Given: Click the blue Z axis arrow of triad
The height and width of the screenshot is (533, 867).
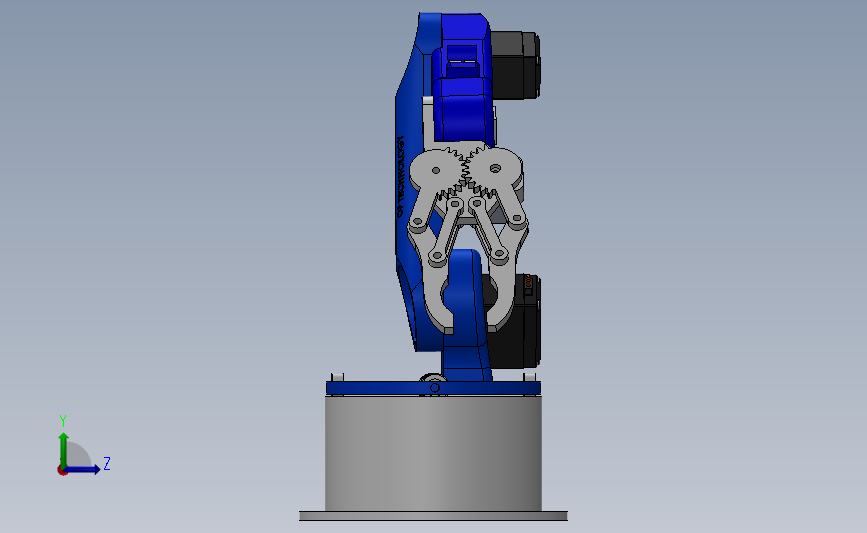Looking at the screenshot, I should coord(83,469).
